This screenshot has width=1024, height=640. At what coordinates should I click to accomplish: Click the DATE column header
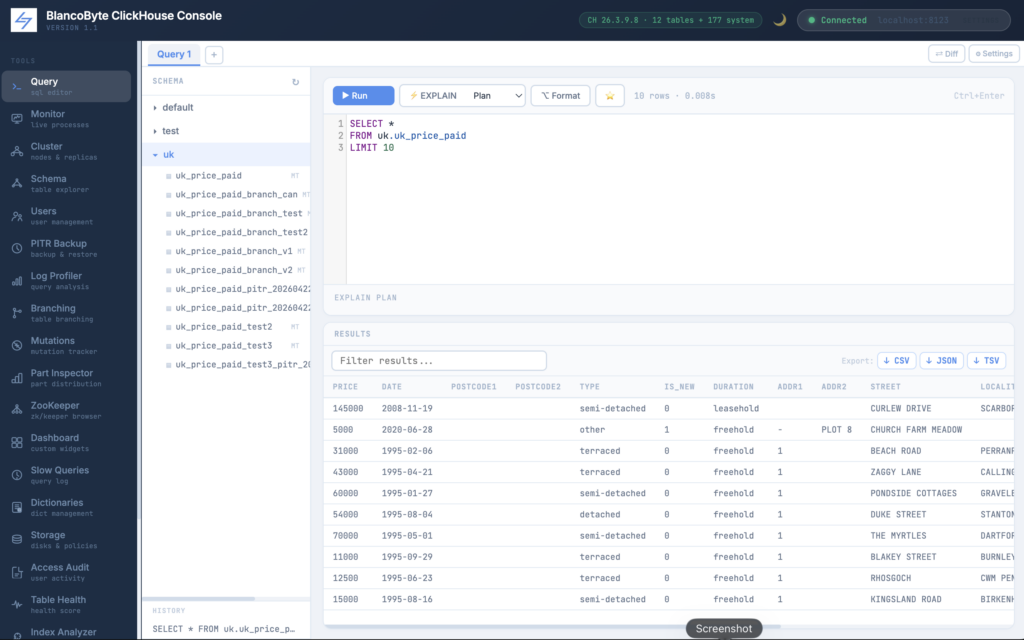tap(392, 387)
